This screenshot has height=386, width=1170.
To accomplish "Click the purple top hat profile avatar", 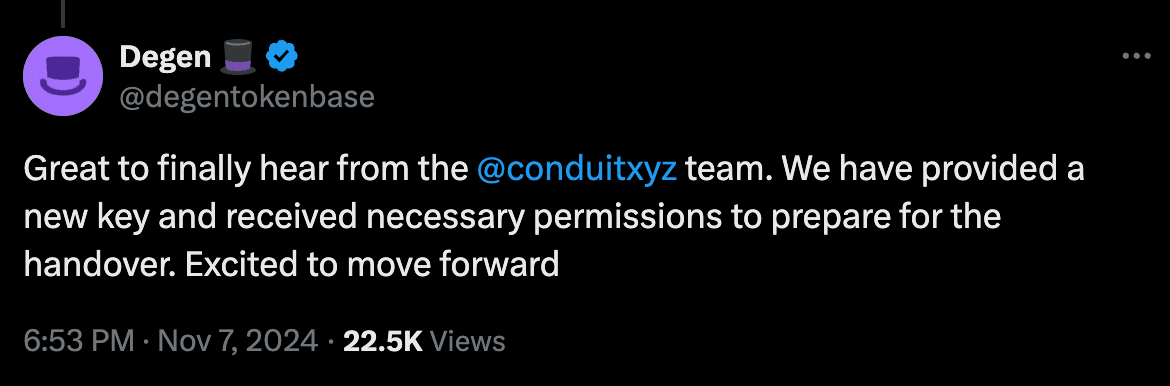I will coord(63,75).
